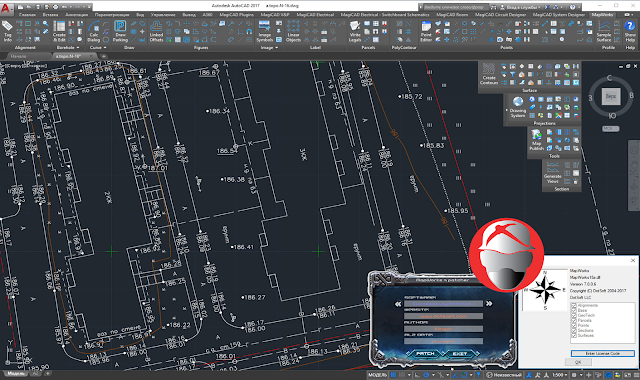
Task: Toggle the Surfaces checkbox
Action: [574, 335]
